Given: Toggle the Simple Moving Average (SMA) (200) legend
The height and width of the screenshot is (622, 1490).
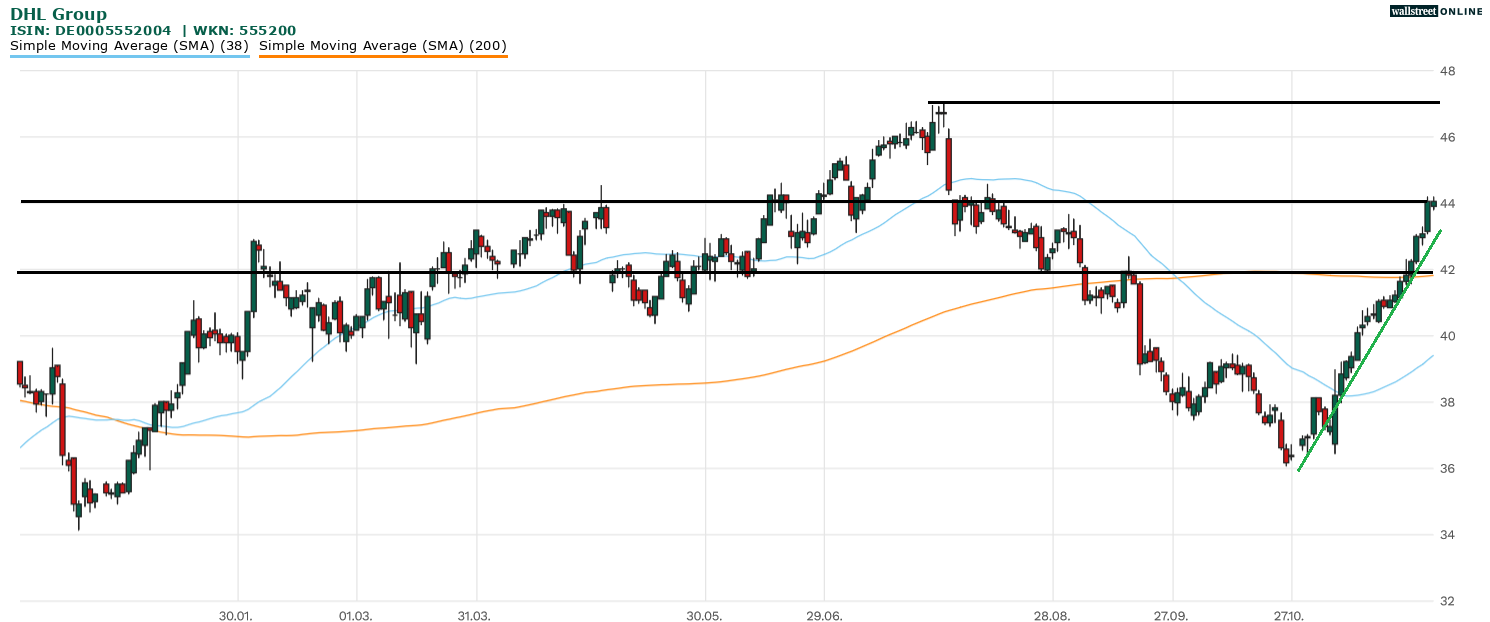Looking at the screenshot, I should coord(383,46).
